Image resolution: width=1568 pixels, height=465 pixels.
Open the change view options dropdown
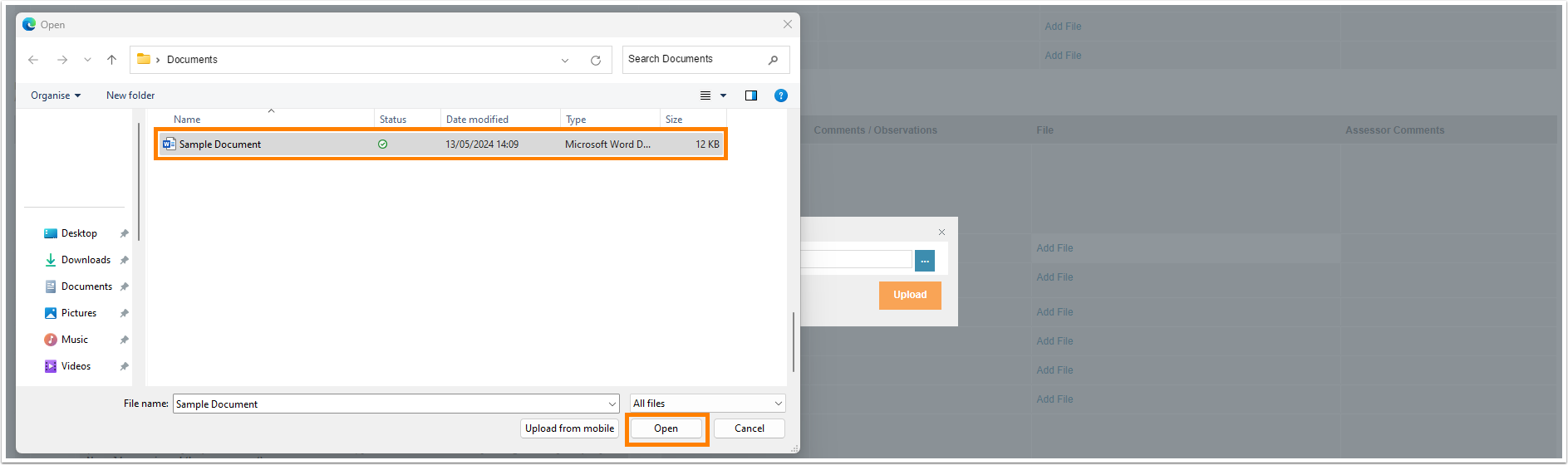click(x=723, y=95)
